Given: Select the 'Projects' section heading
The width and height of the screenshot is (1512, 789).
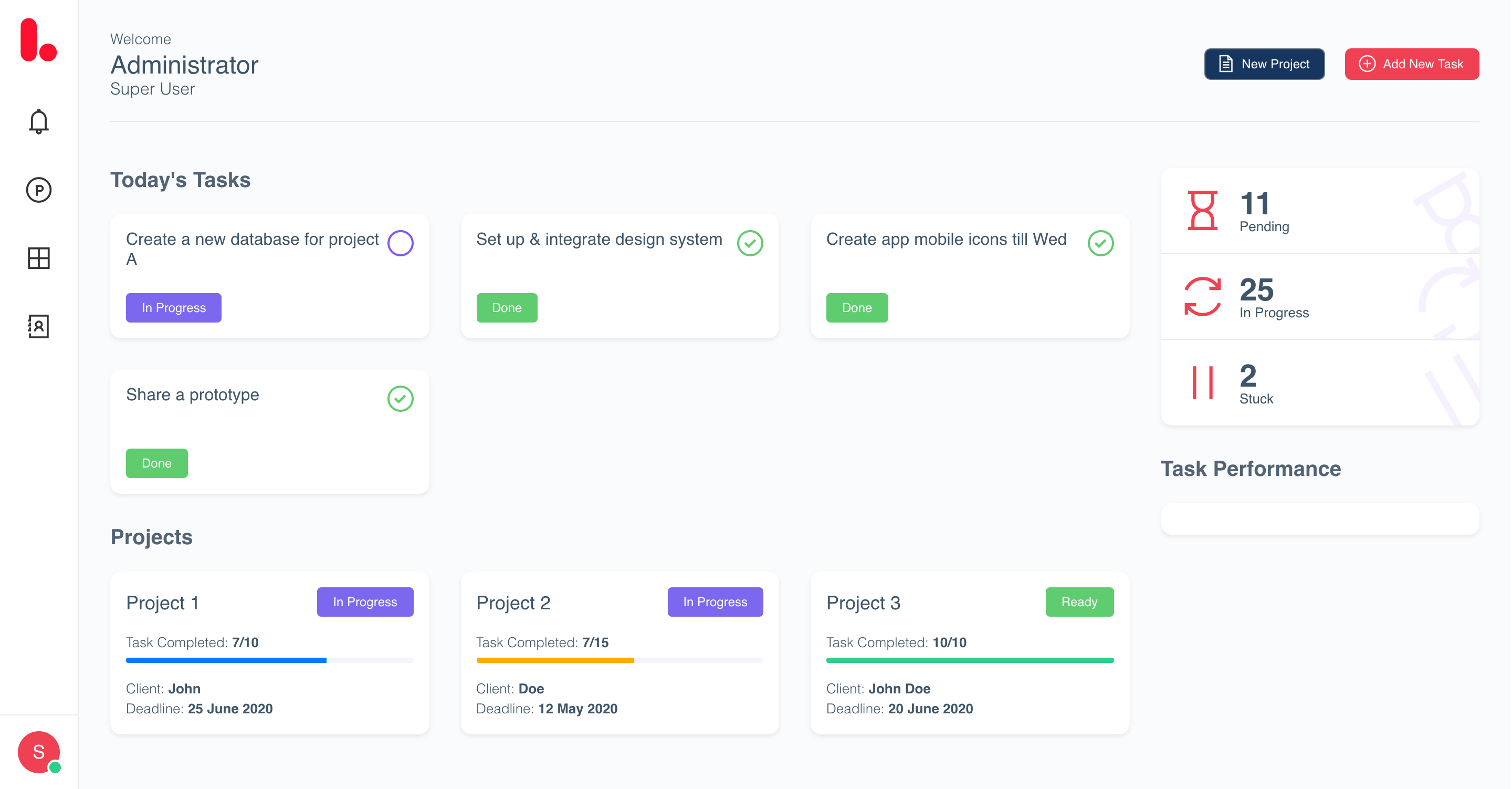Looking at the screenshot, I should click(151, 537).
